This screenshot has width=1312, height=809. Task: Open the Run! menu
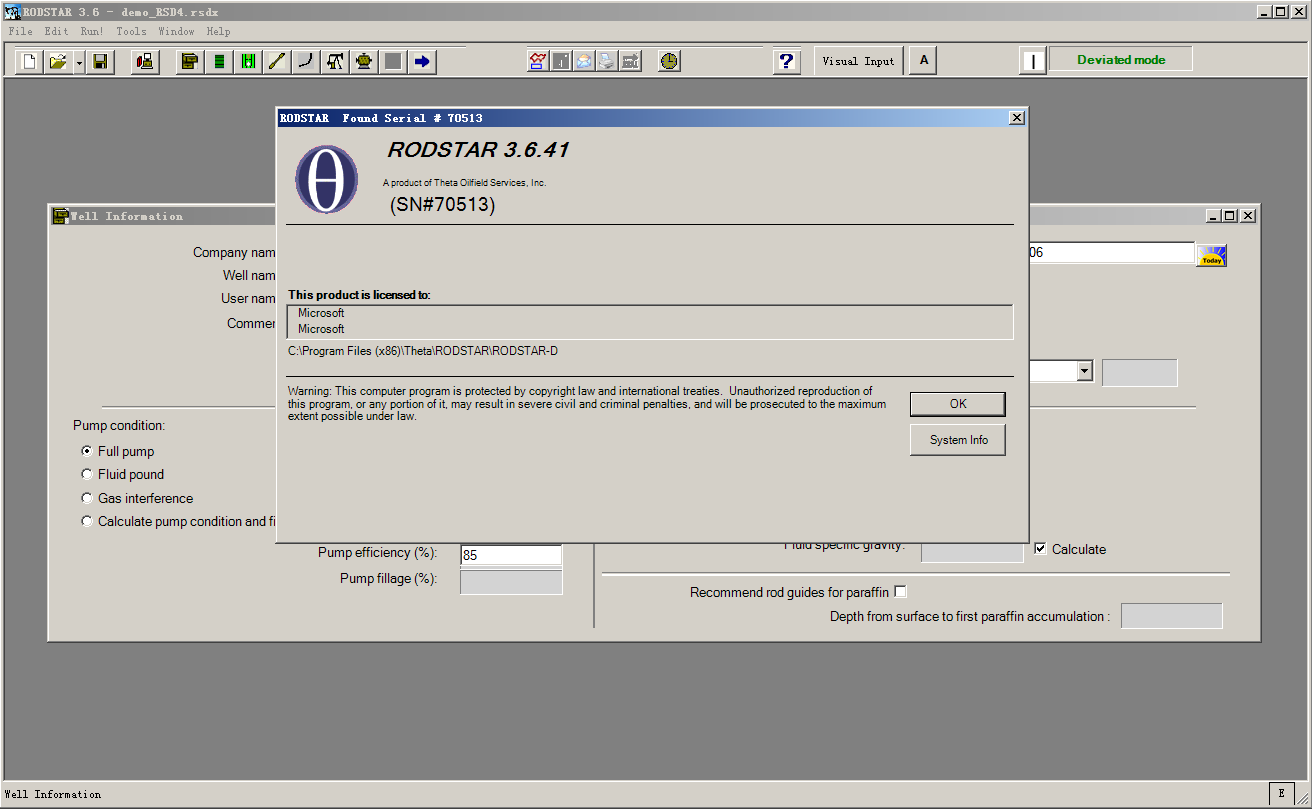click(x=92, y=31)
